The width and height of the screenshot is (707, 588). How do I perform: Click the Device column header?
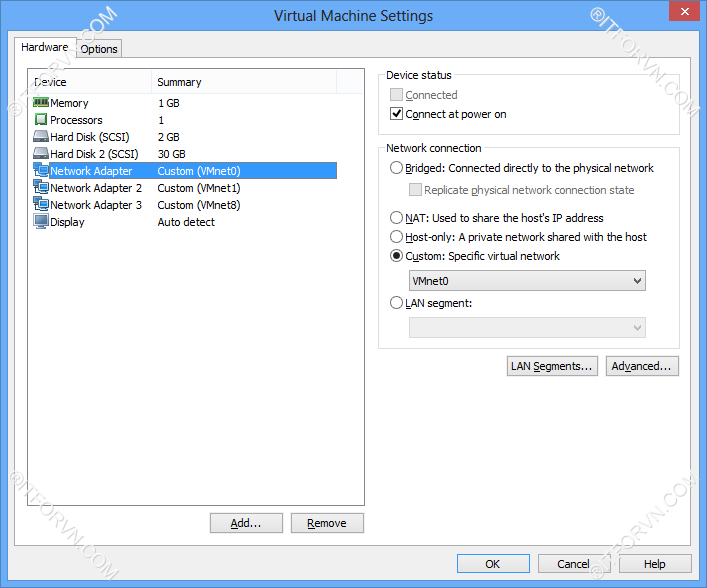[x=90, y=82]
